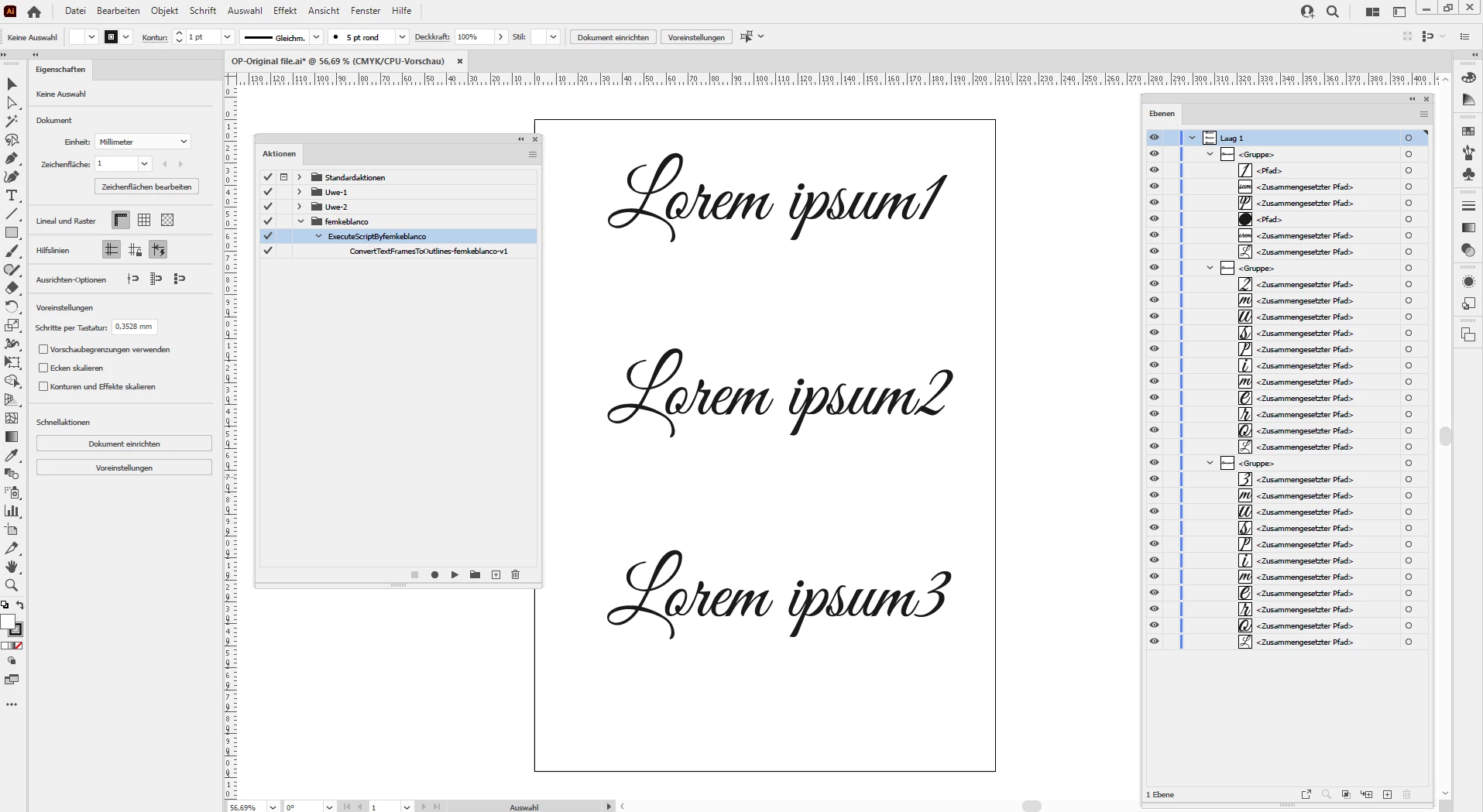
Task: Open the search icon in top bar
Action: point(1333,12)
